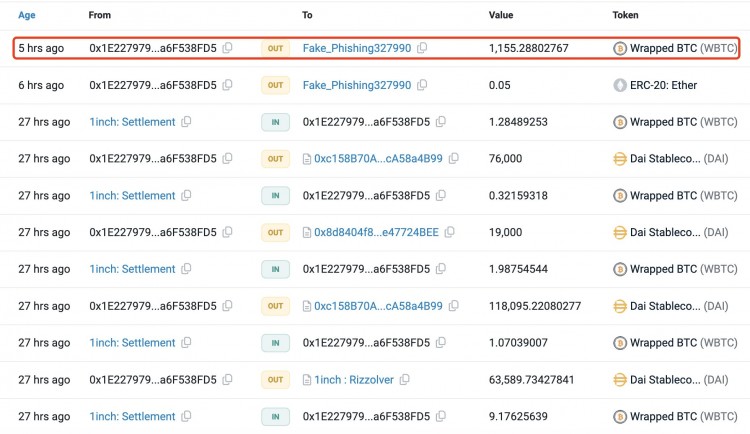
Task: Copy Fake_Phishing327990 address in 0.05 Ether row
Action: point(422,85)
